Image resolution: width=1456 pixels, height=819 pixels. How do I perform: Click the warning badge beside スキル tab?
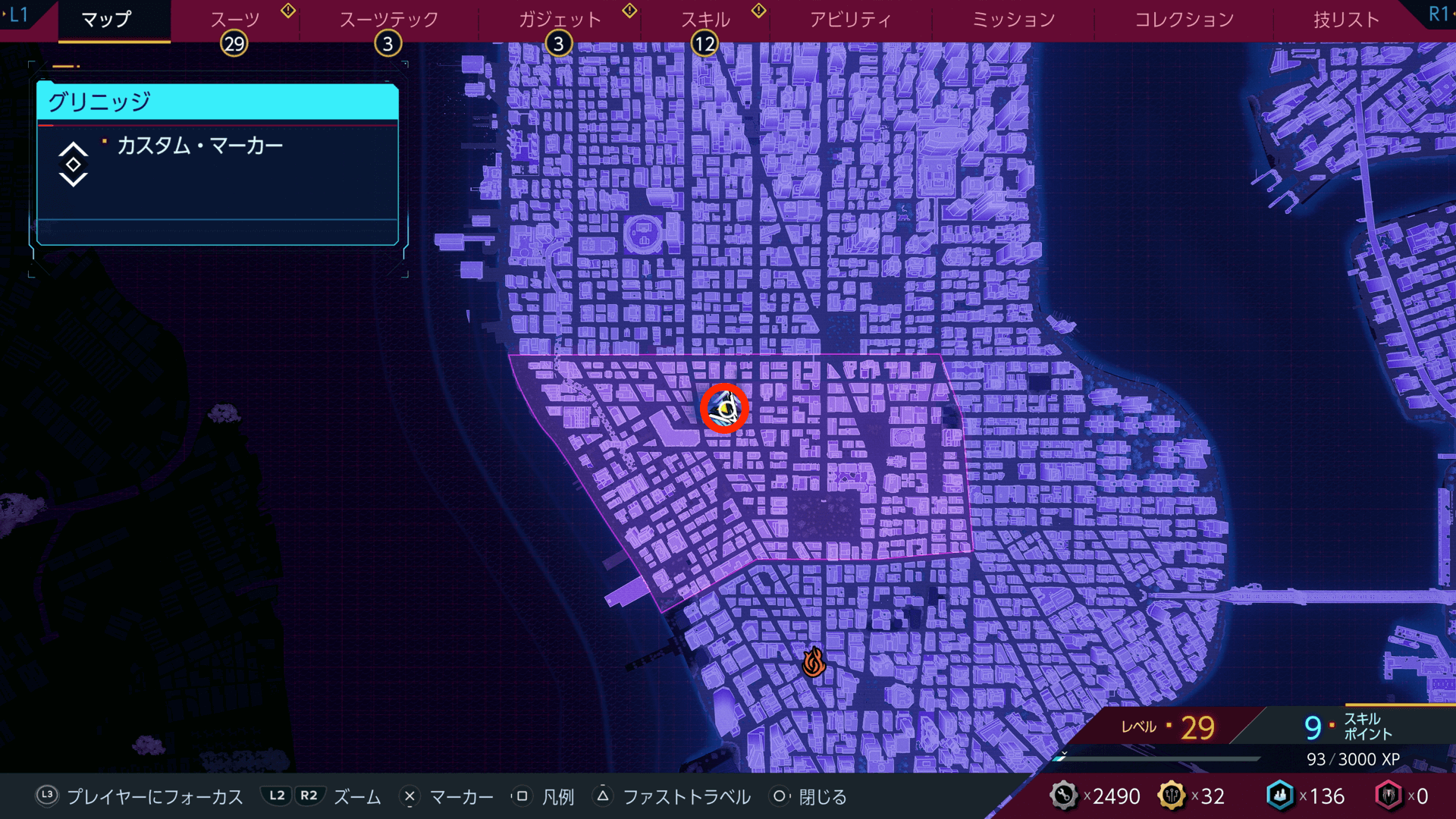pos(758,11)
